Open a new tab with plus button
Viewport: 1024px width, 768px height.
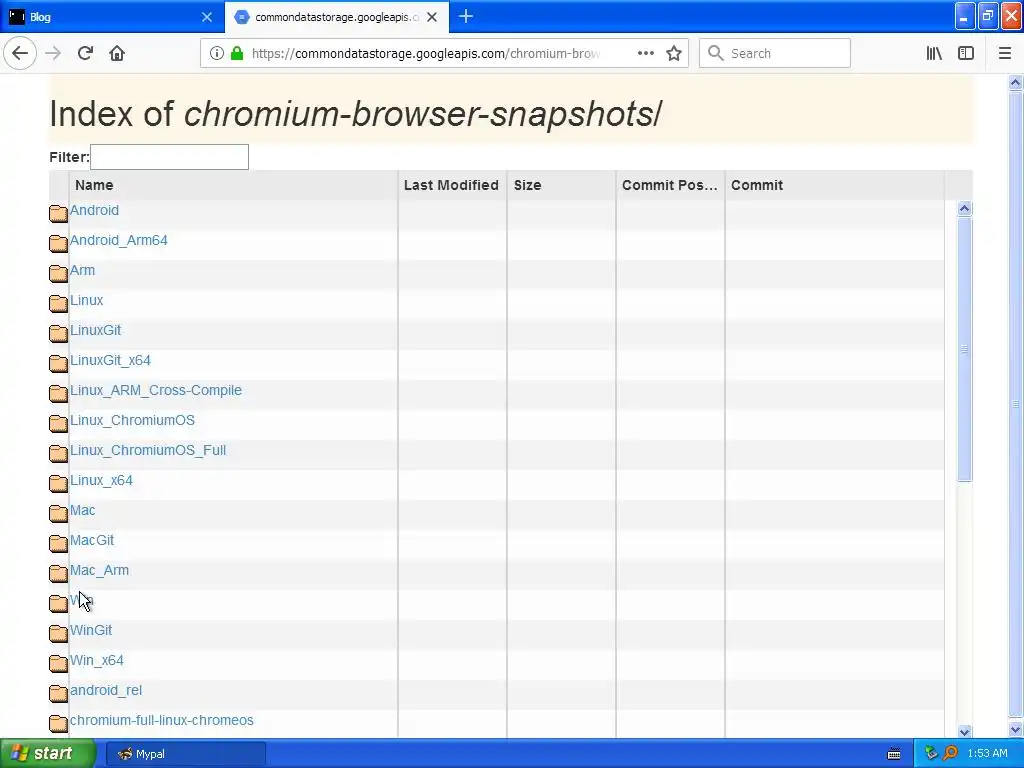tap(466, 16)
